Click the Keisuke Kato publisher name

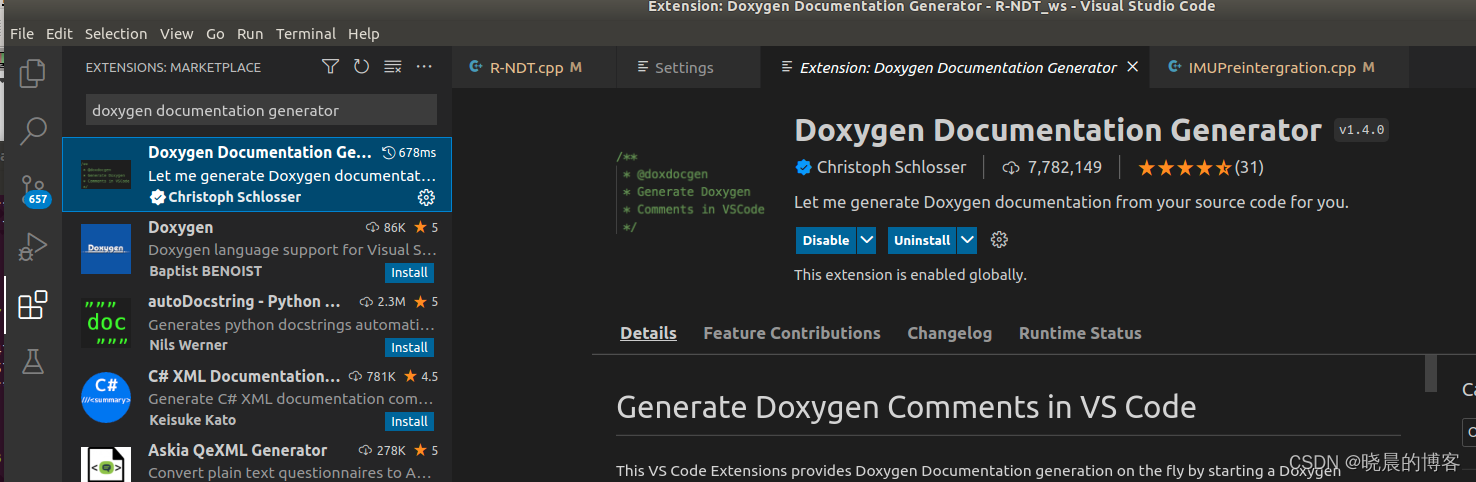coord(192,420)
